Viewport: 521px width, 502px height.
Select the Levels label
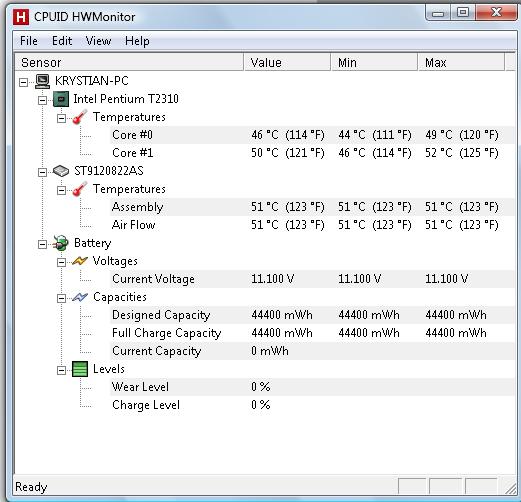(109, 369)
